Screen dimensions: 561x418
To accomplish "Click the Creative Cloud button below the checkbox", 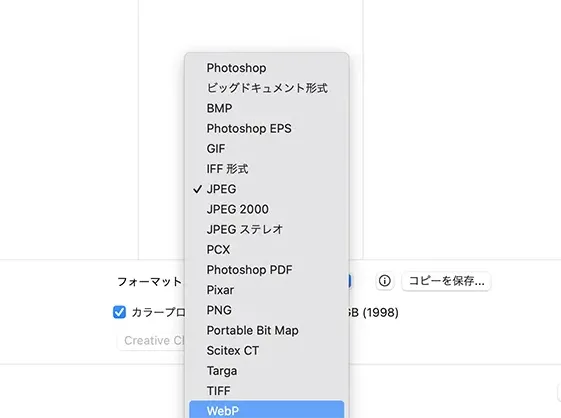I will [x=152, y=340].
